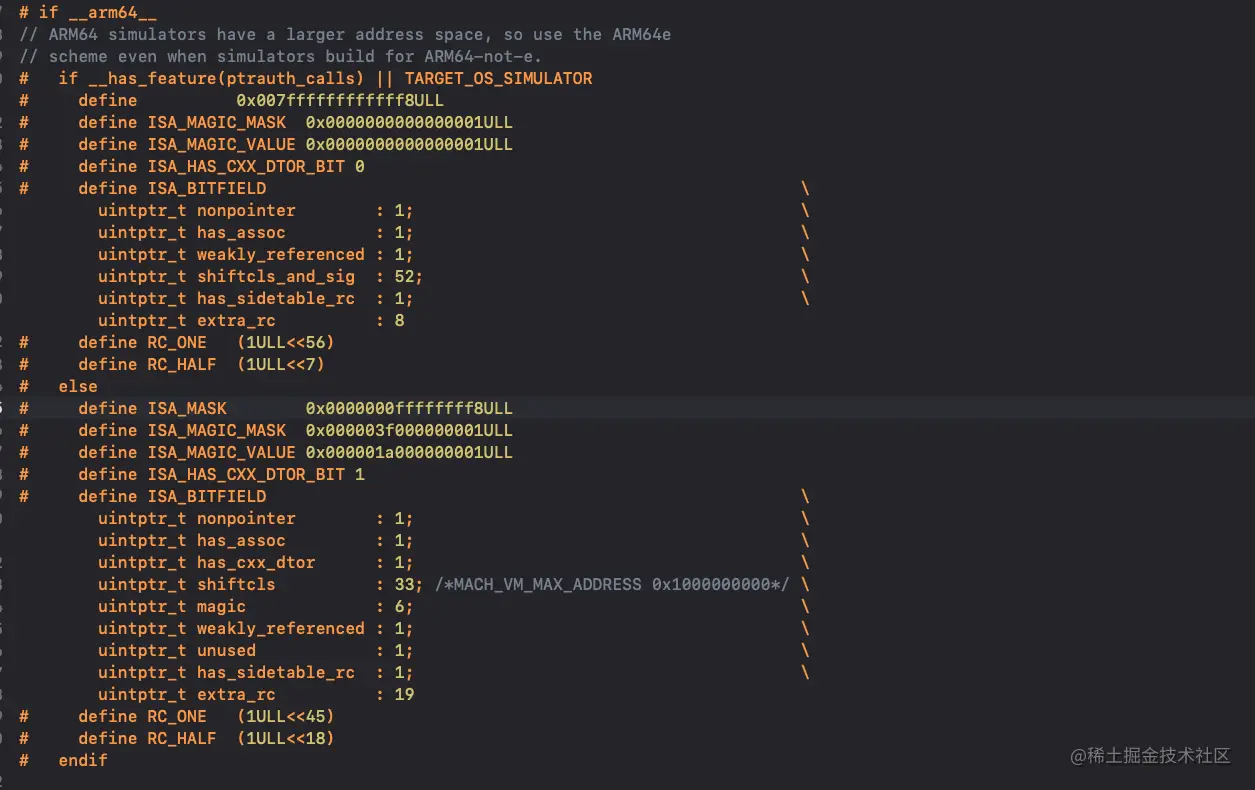
Task: Click the endif directive
Action: point(83,760)
